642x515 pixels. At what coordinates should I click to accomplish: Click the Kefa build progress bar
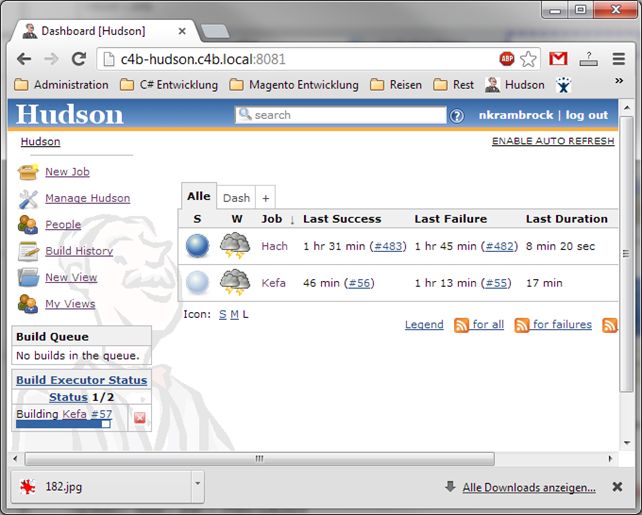click(63, 424)
